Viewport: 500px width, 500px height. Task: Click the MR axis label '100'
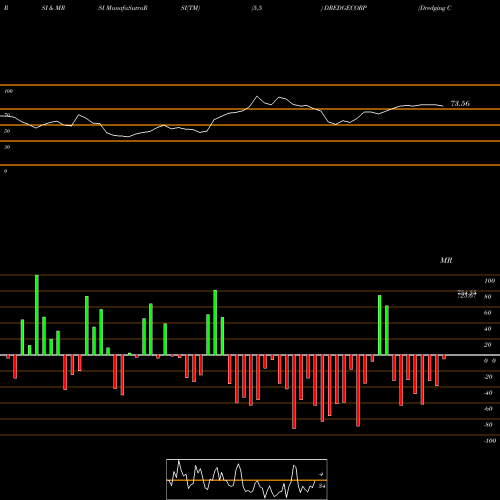click(489, 281)
